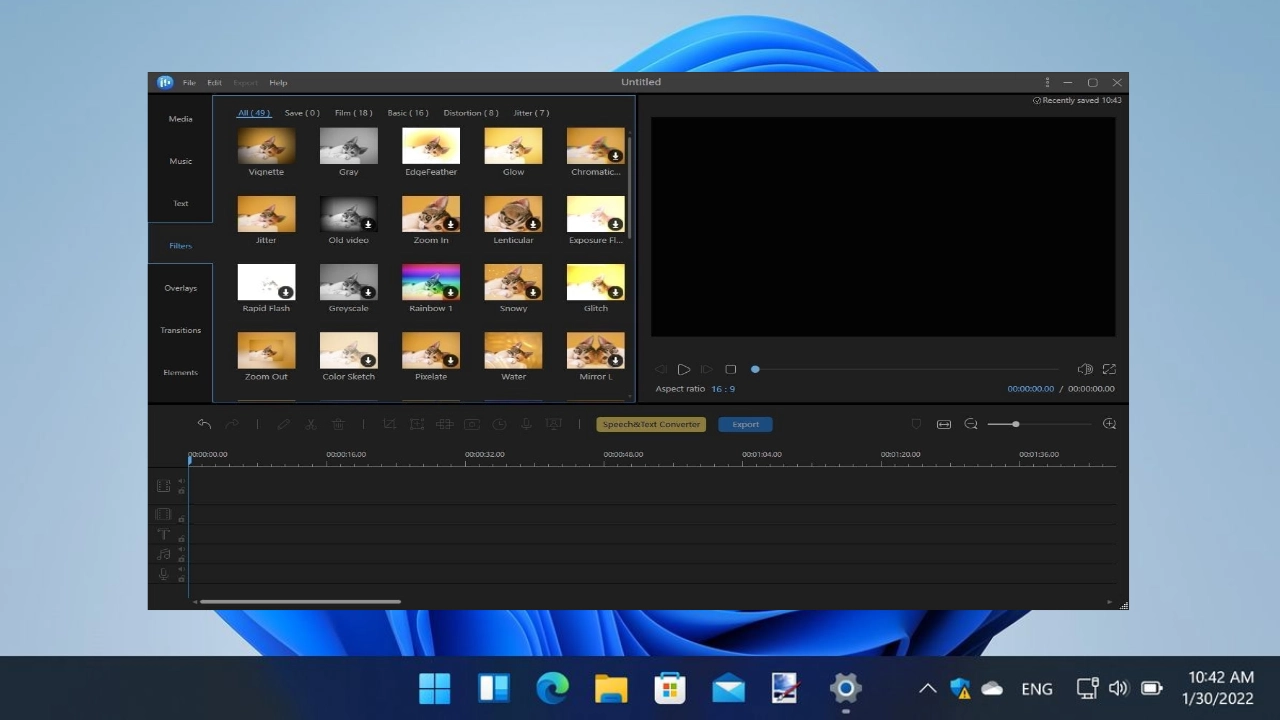This screenshot has height=720, width=1280.
Task: Switch to the Music panel
Action: point(180,161)
